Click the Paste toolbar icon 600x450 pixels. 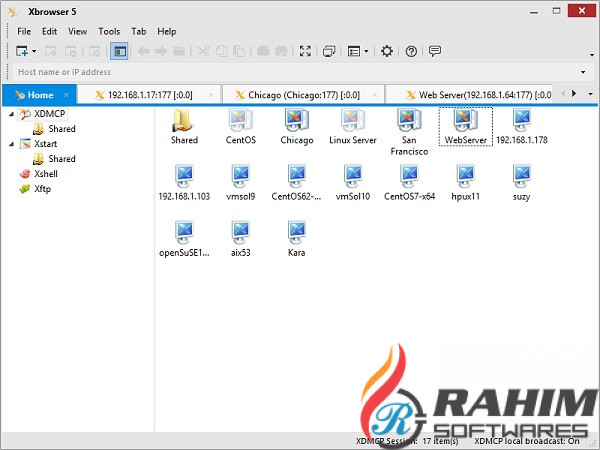tap(239, 51)
